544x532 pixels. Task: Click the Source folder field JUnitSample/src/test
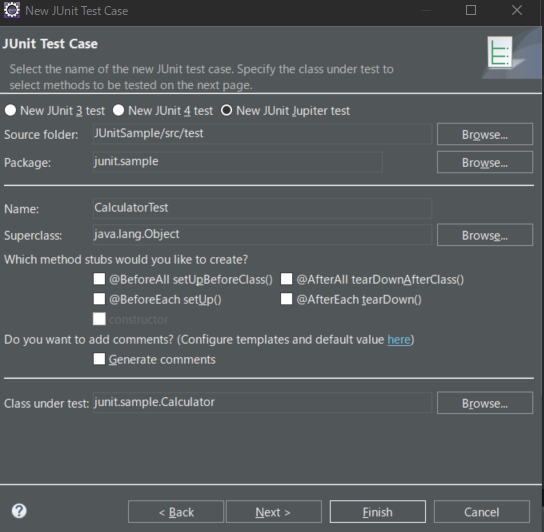(262, 134)
